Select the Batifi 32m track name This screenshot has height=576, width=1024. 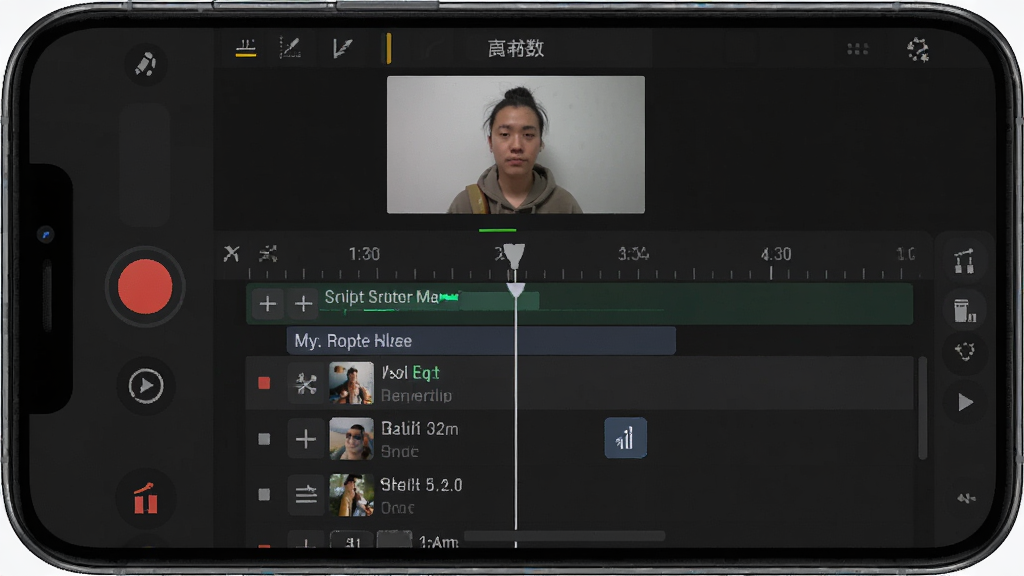419,429
